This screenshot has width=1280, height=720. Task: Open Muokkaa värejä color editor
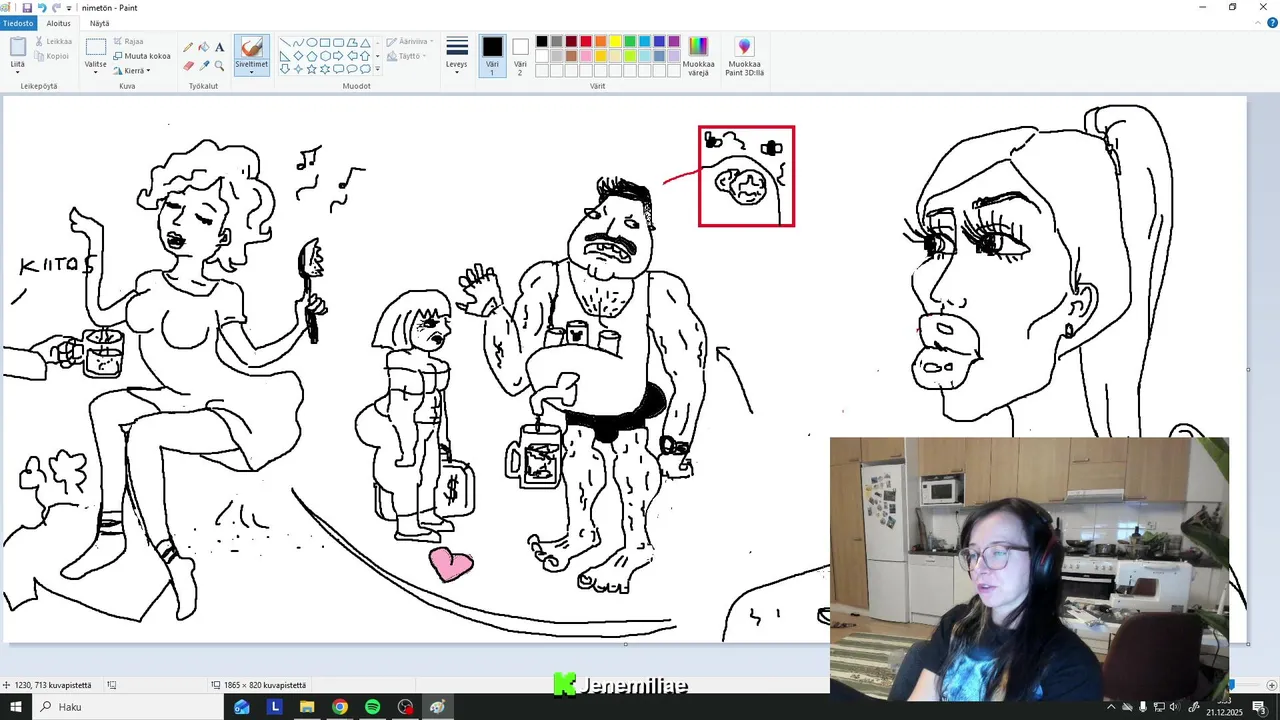(x=698, y=57)
